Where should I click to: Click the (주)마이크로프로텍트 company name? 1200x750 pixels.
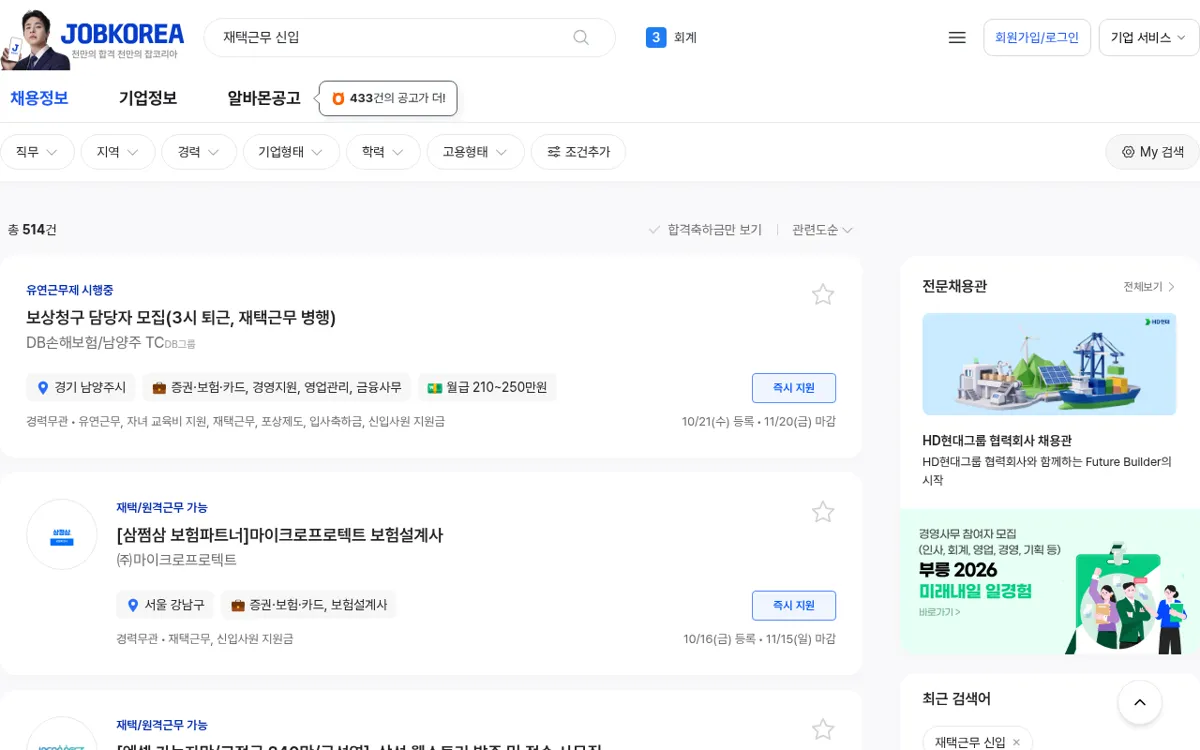[x=176, y=560]
